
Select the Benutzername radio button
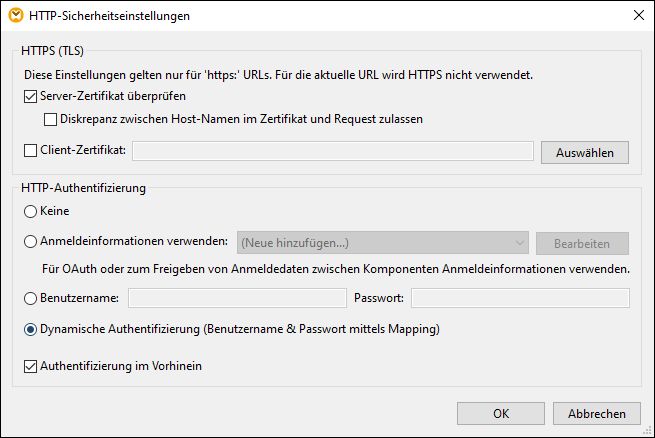coord(30,298)
